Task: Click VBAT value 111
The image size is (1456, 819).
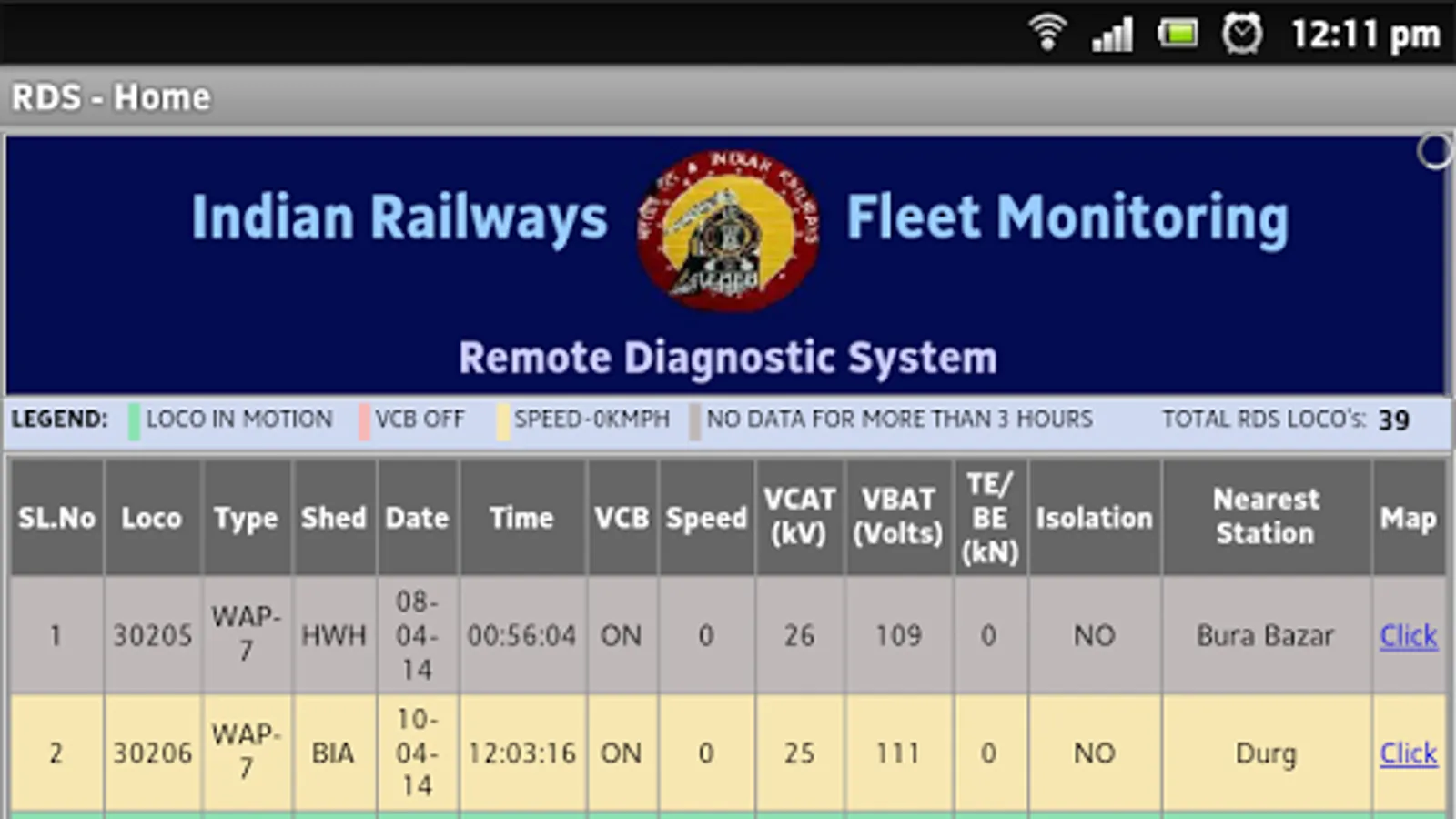Action: [x=899, y=753]
